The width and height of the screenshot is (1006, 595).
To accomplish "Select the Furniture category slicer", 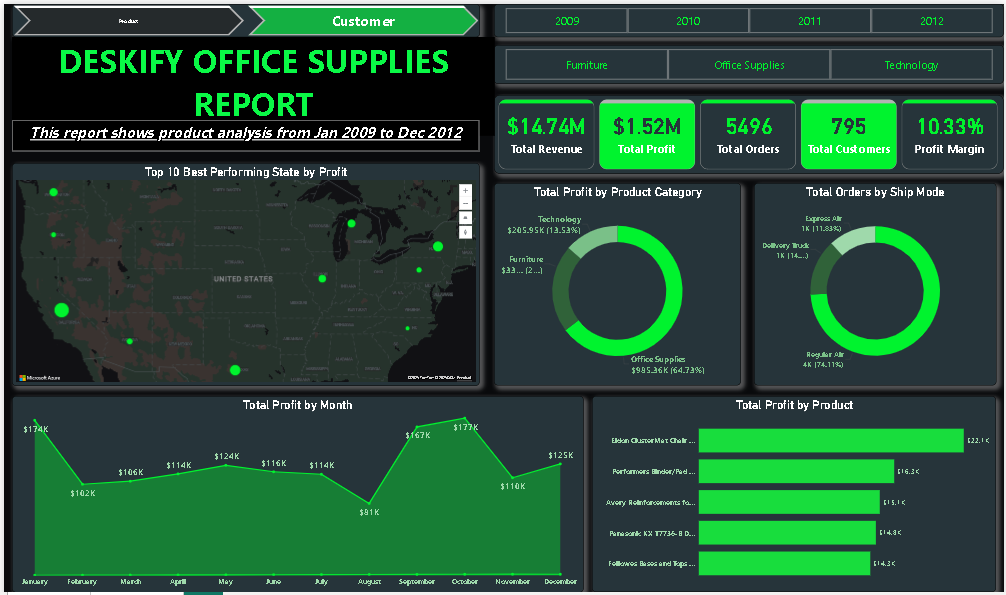I will coord(587,65).
